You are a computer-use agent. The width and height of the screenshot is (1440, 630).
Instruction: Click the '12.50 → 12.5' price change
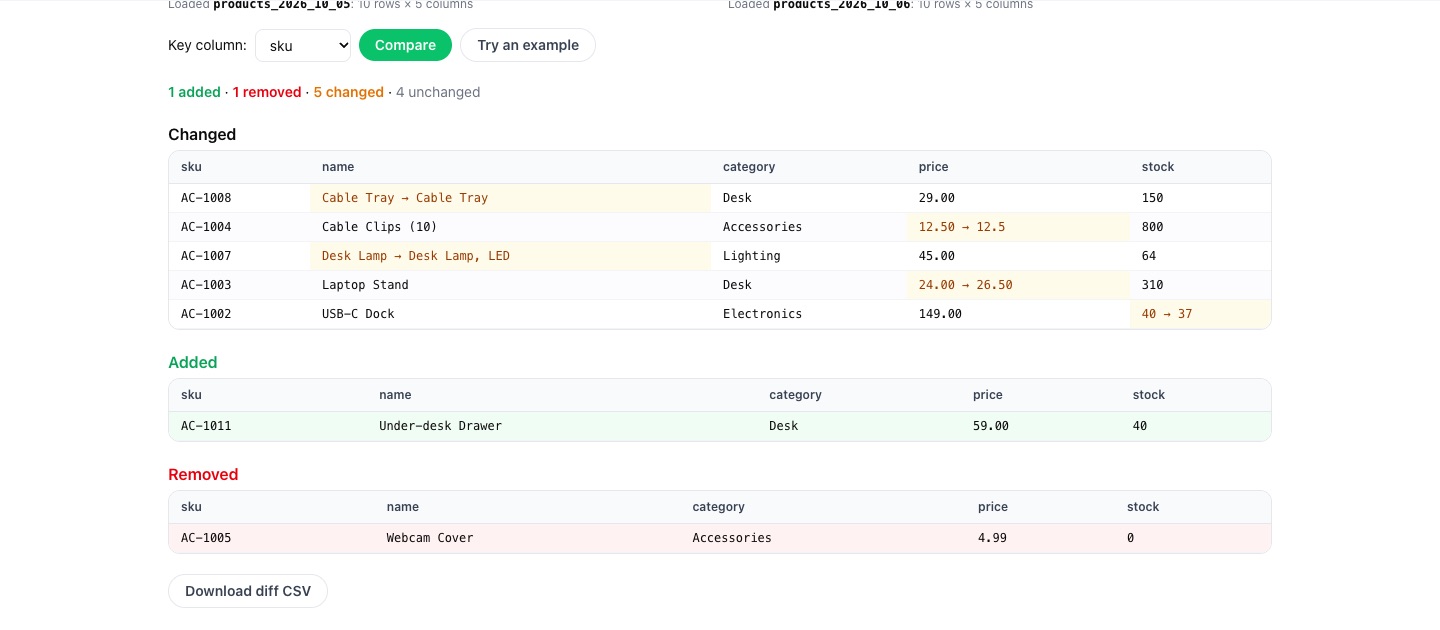[x=1018, y=227]
